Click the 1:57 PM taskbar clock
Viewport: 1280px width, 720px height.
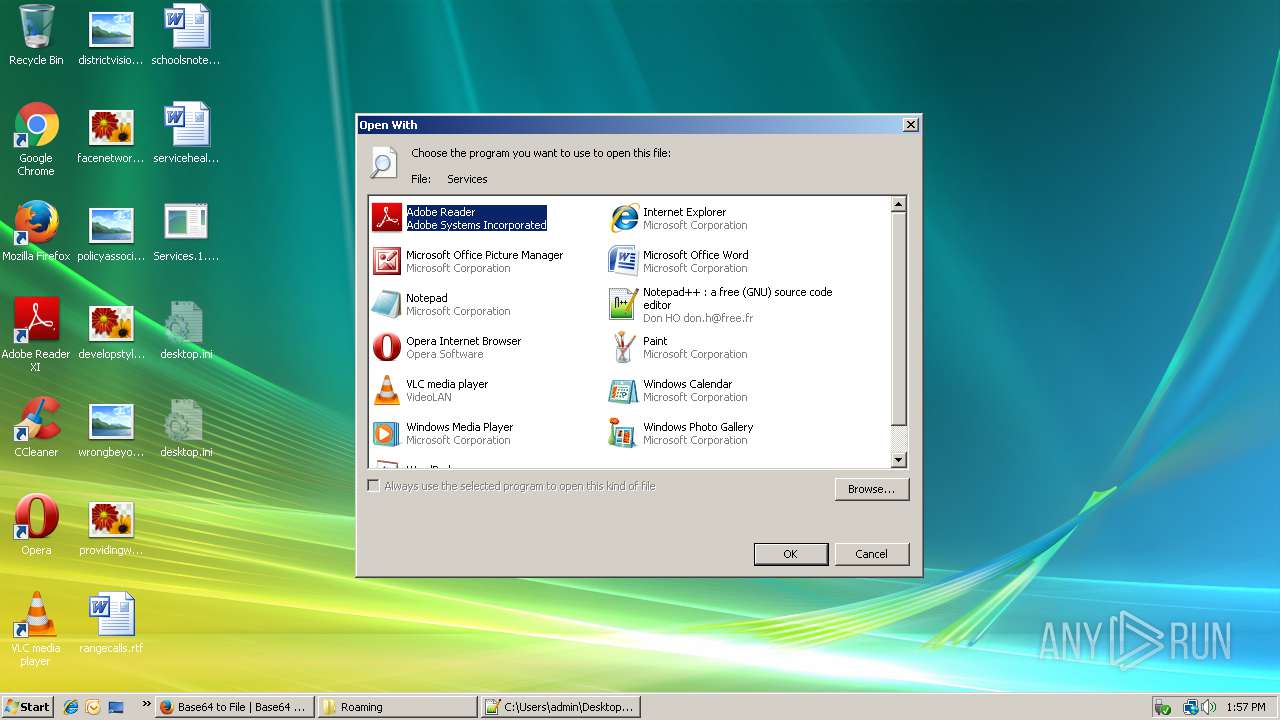click(1246, 707)
